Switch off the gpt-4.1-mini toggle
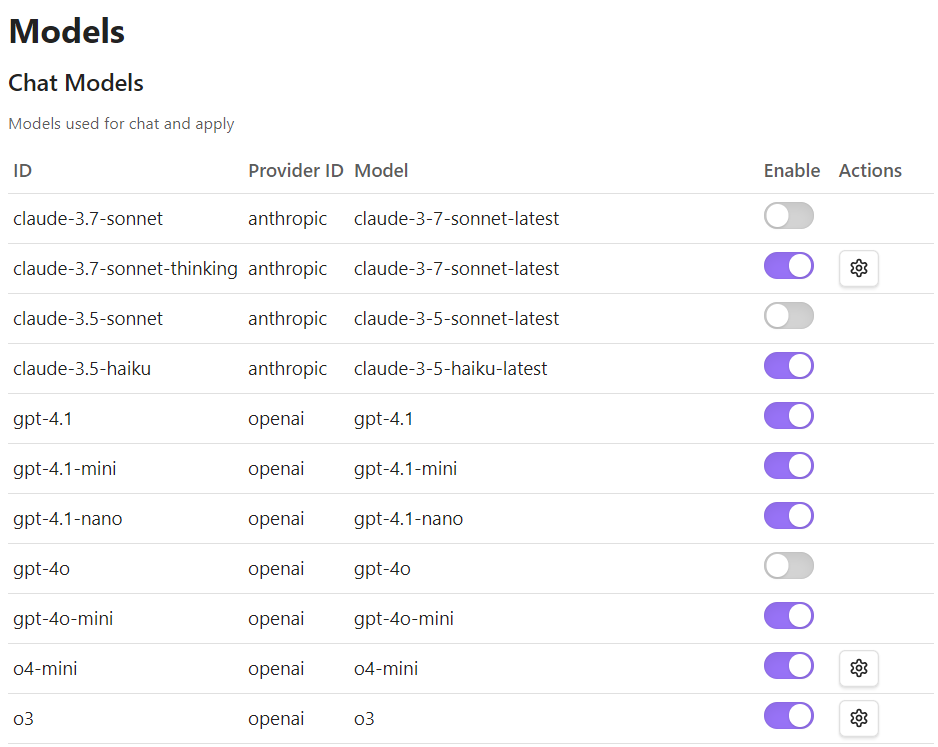 788,466
